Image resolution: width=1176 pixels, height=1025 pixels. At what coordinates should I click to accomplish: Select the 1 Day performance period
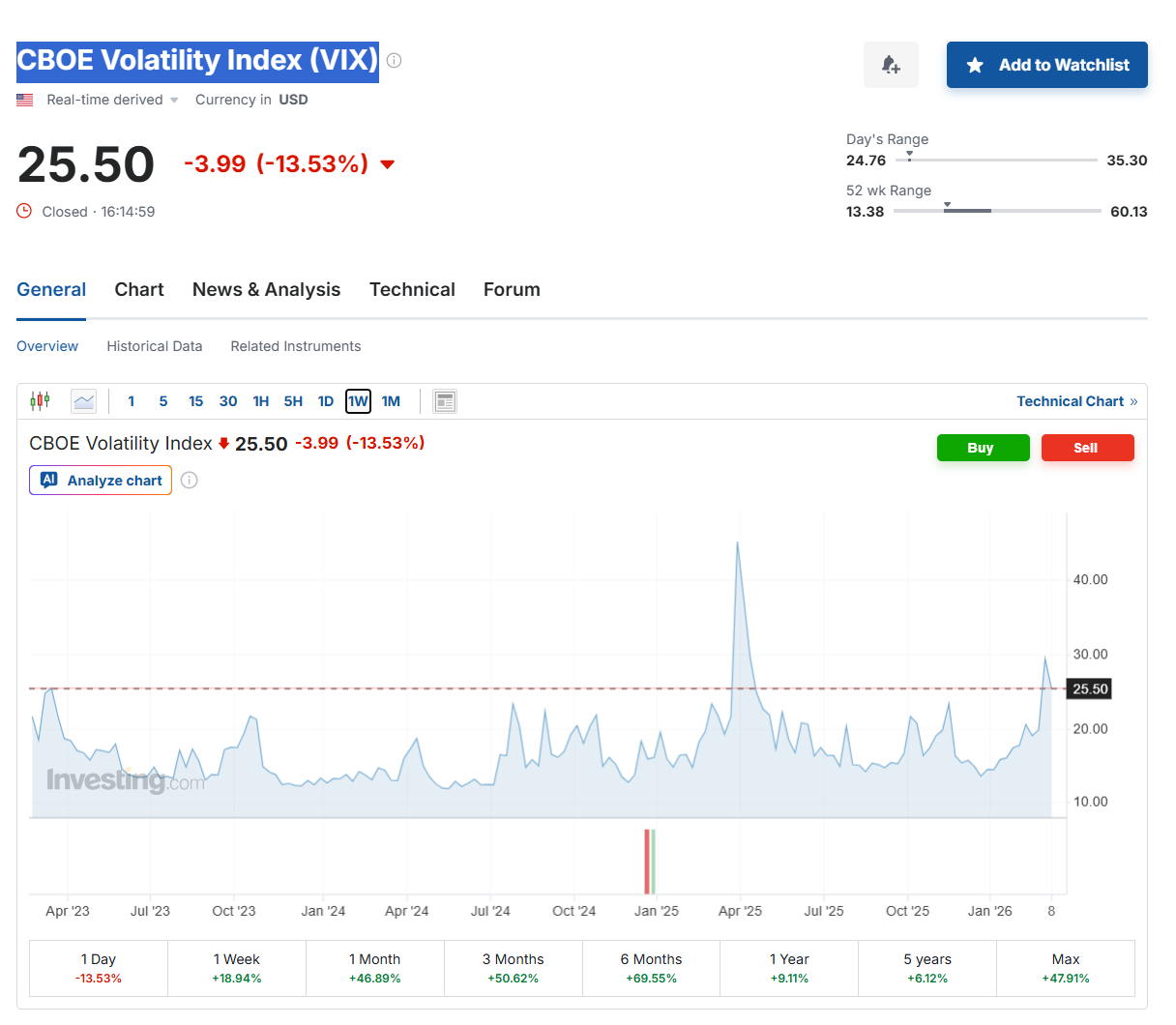[99, 968]
